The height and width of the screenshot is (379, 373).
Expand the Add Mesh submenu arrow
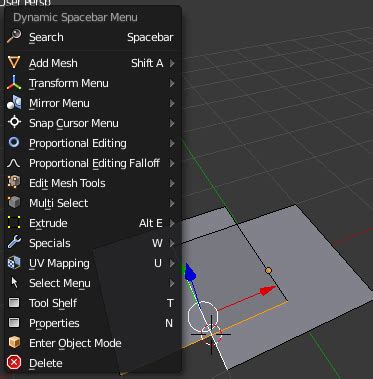point(172,63)
